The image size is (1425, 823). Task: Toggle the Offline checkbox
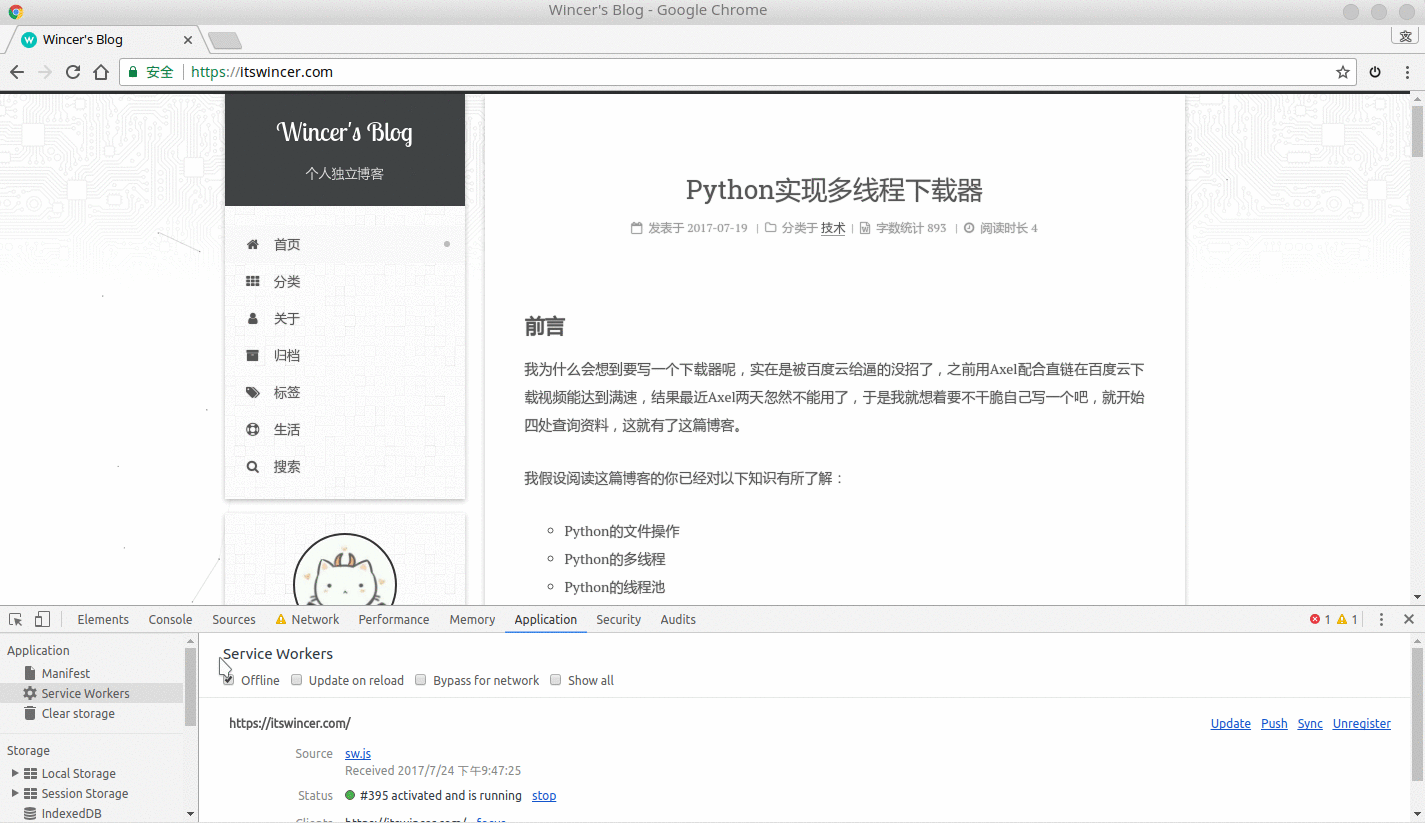click(x=230, y=680)
